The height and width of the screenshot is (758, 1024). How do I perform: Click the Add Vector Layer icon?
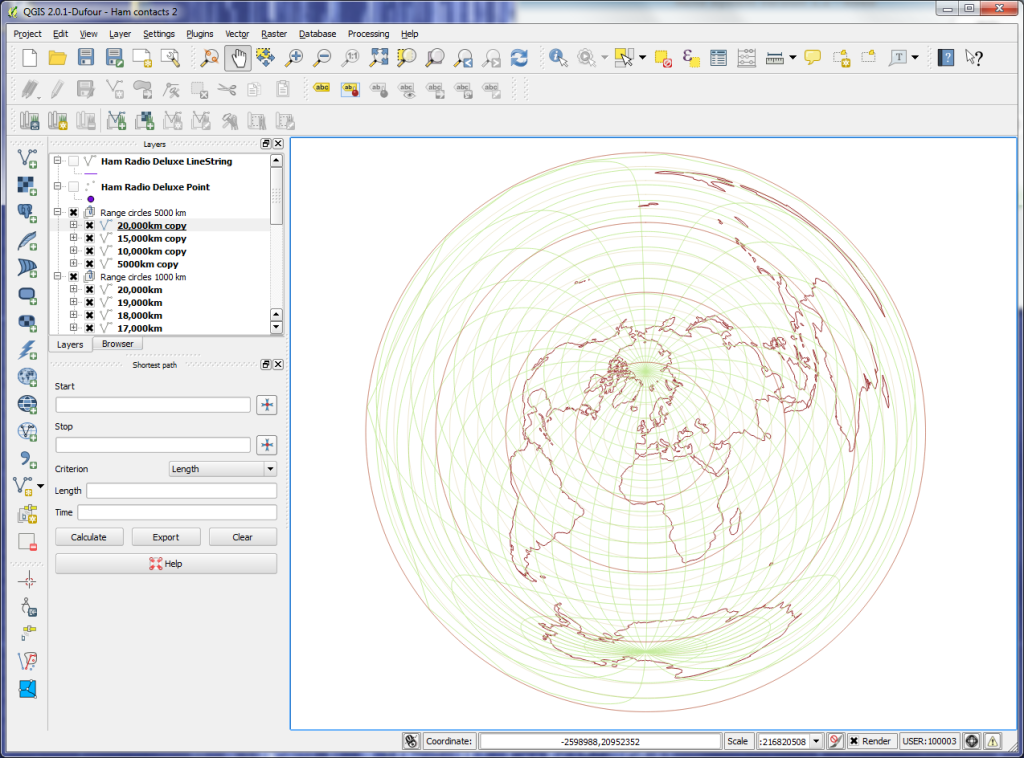(27, 159)
